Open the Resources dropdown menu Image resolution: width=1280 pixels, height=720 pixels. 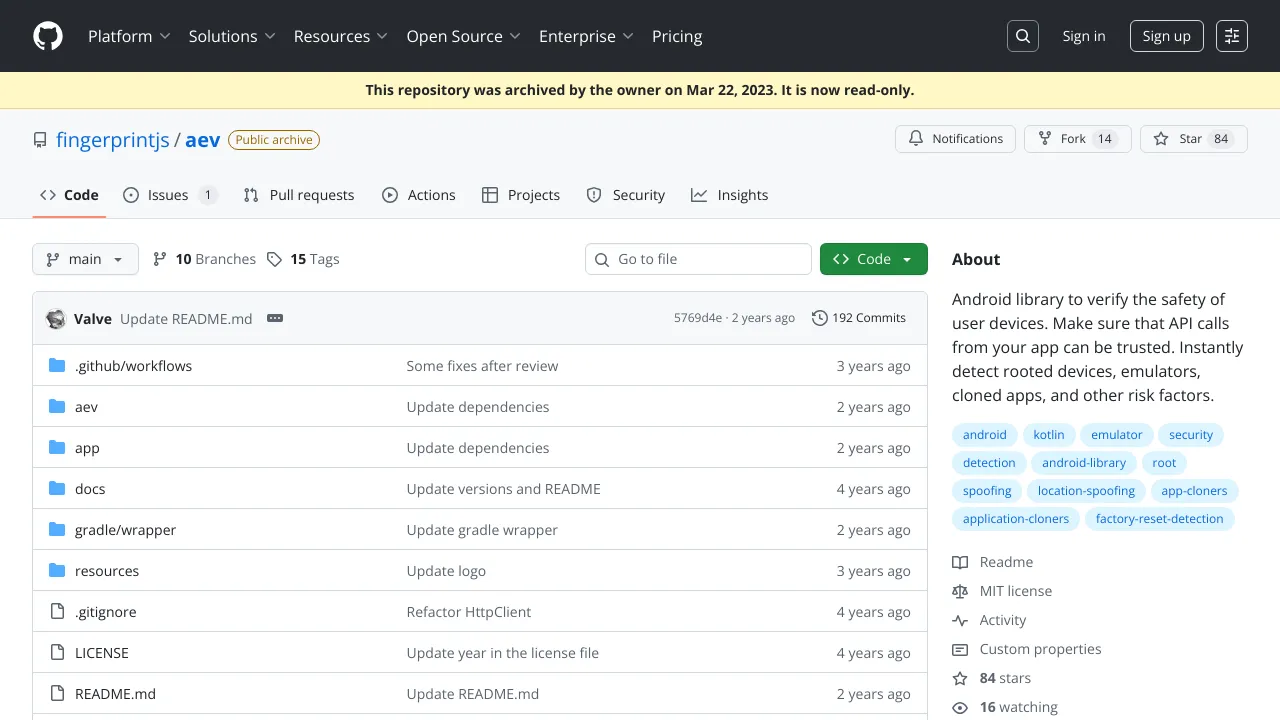(340, 36)
